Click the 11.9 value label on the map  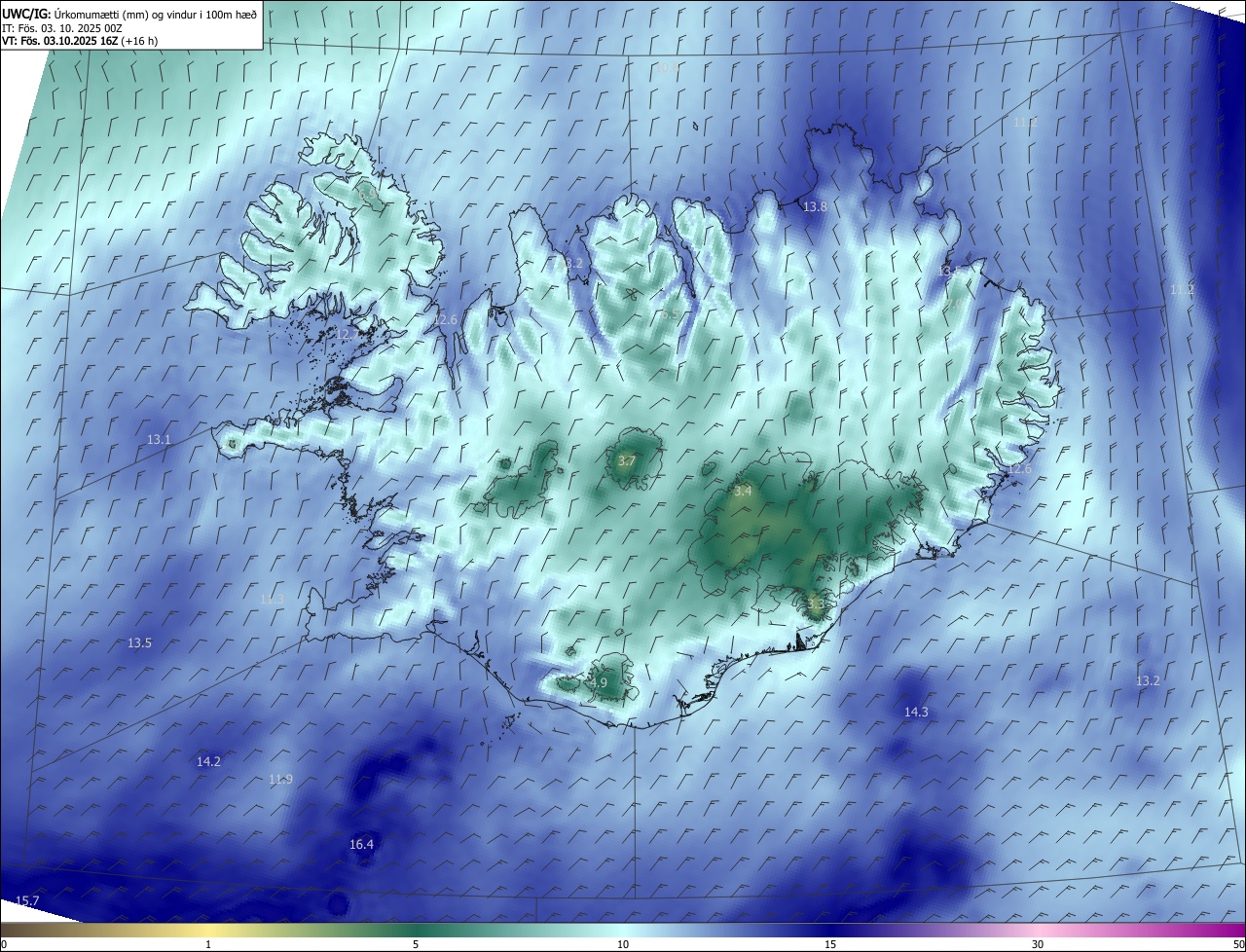280,779
